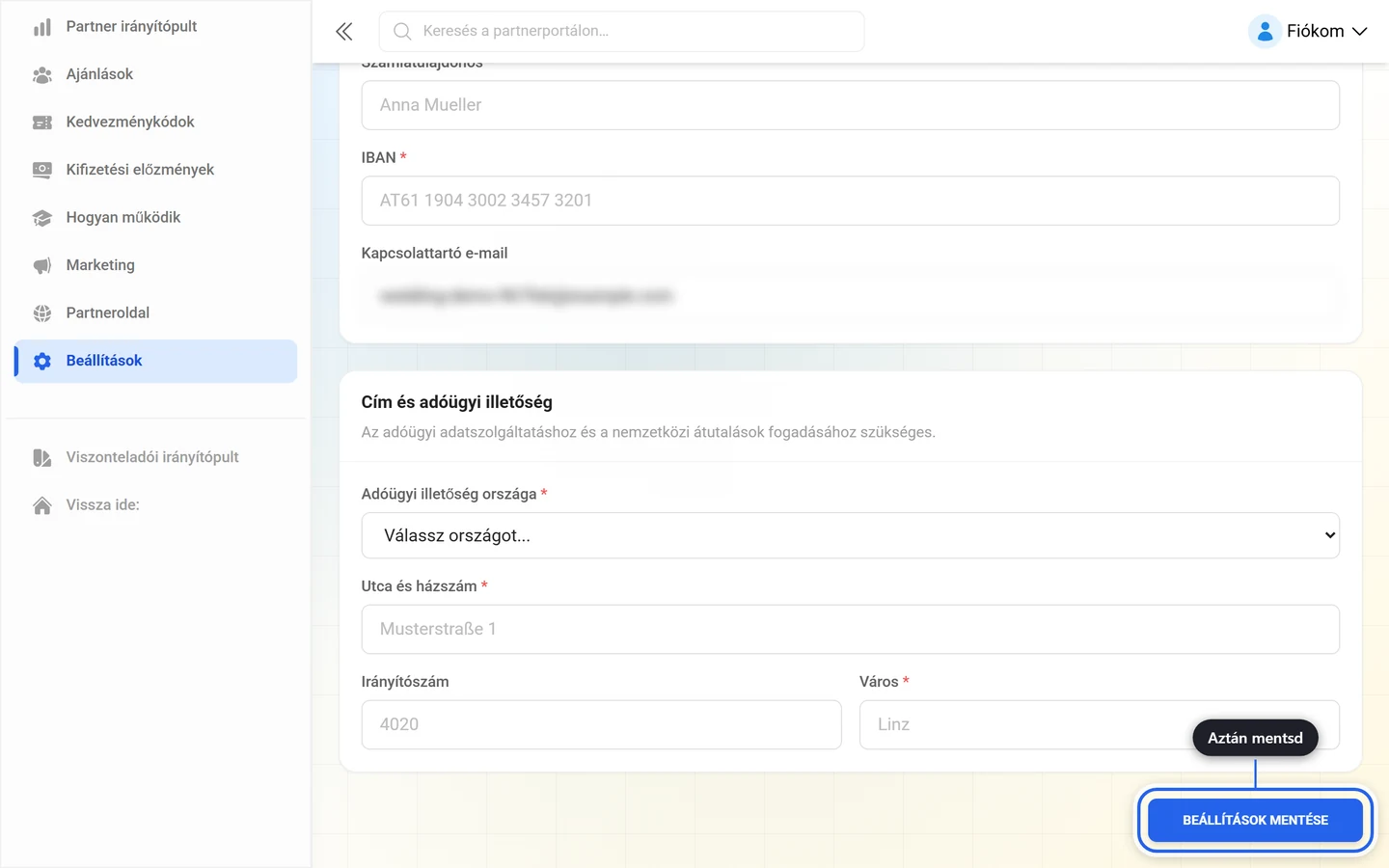Click BEÁLLÍTÁSOK MENTÉSE button
1389x868 pixels.
[x=1255, y=821]
